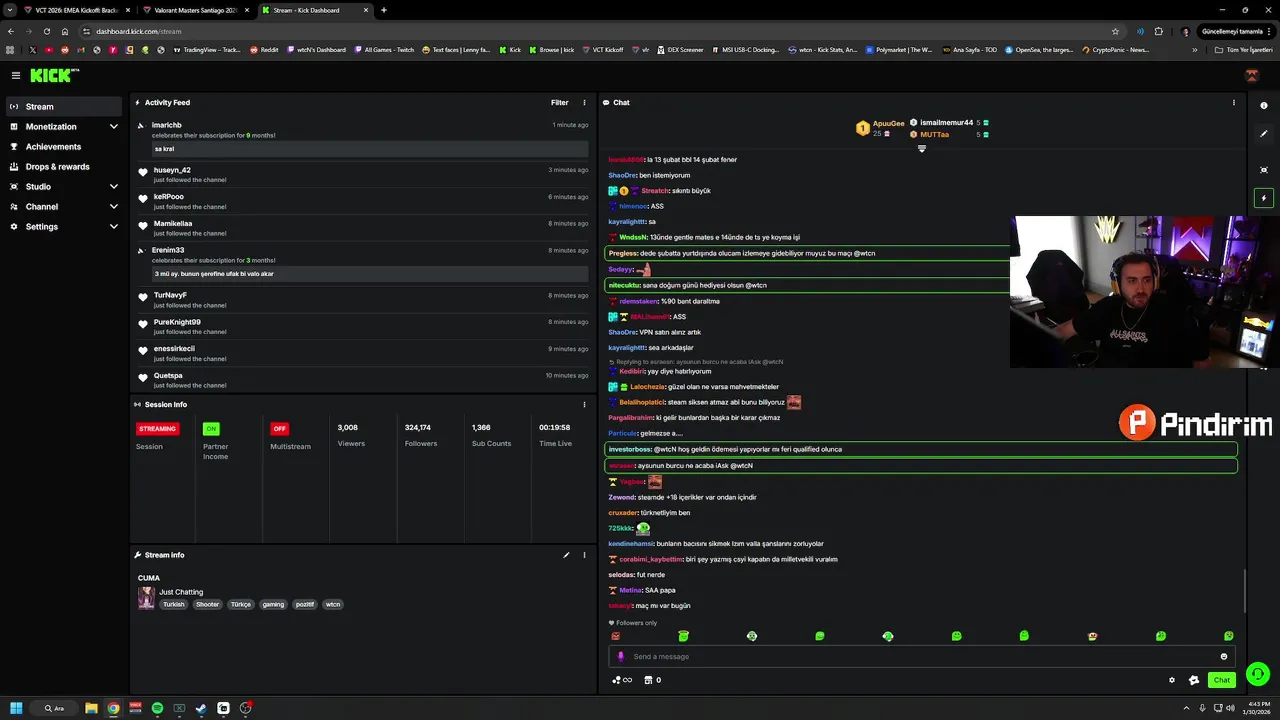The image size is (1280, 720).
Task: Click the chat identity badge icon
Action: [x=1193, y=680]
